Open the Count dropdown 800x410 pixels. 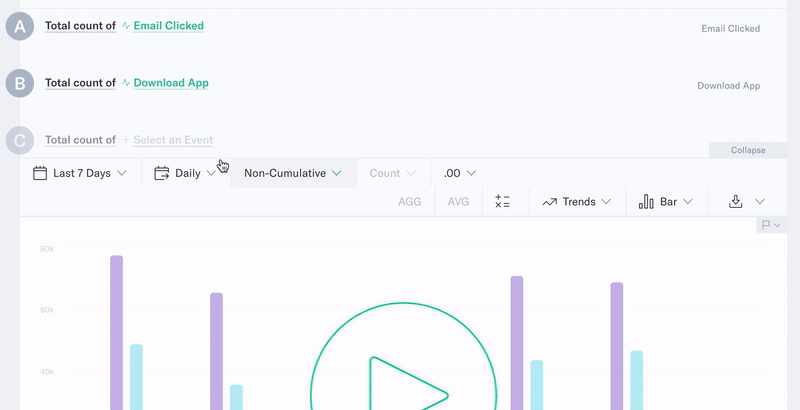[x=393, y=173]
